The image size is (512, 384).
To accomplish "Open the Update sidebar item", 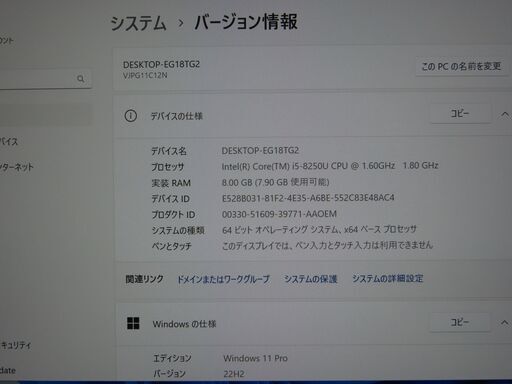I will [8, 370].
